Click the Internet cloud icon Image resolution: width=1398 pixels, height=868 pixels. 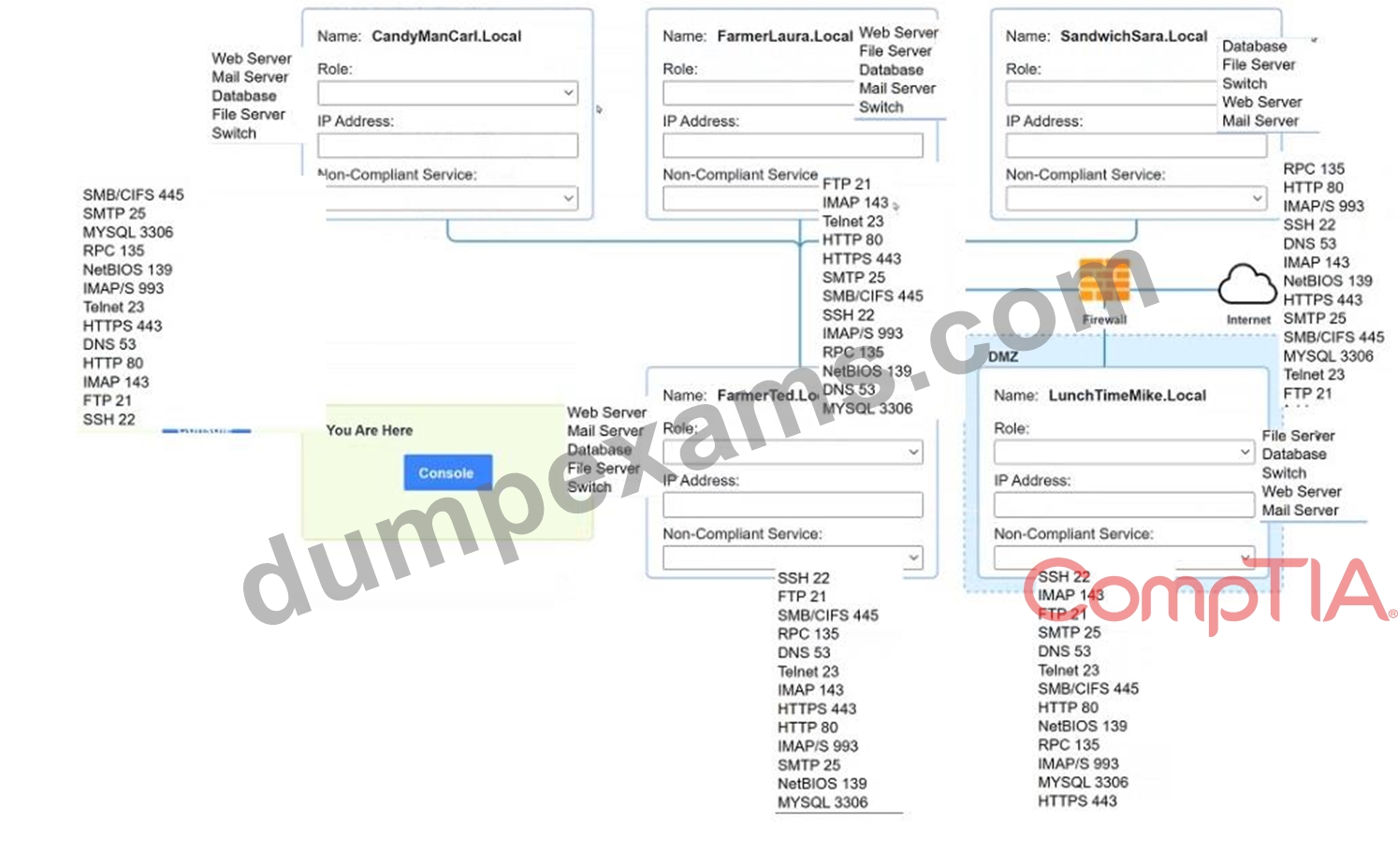[x=1247, y=284]
